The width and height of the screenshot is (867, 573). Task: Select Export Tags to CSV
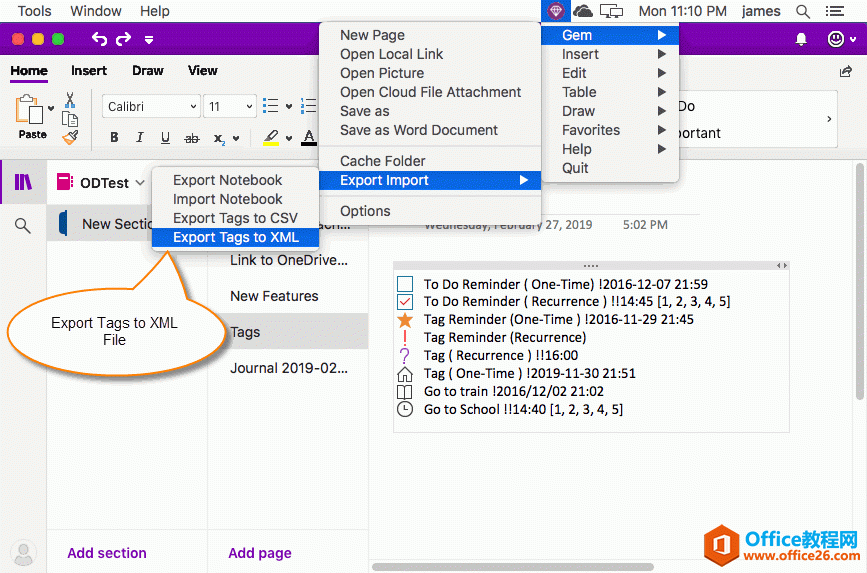tap(235, 218)
